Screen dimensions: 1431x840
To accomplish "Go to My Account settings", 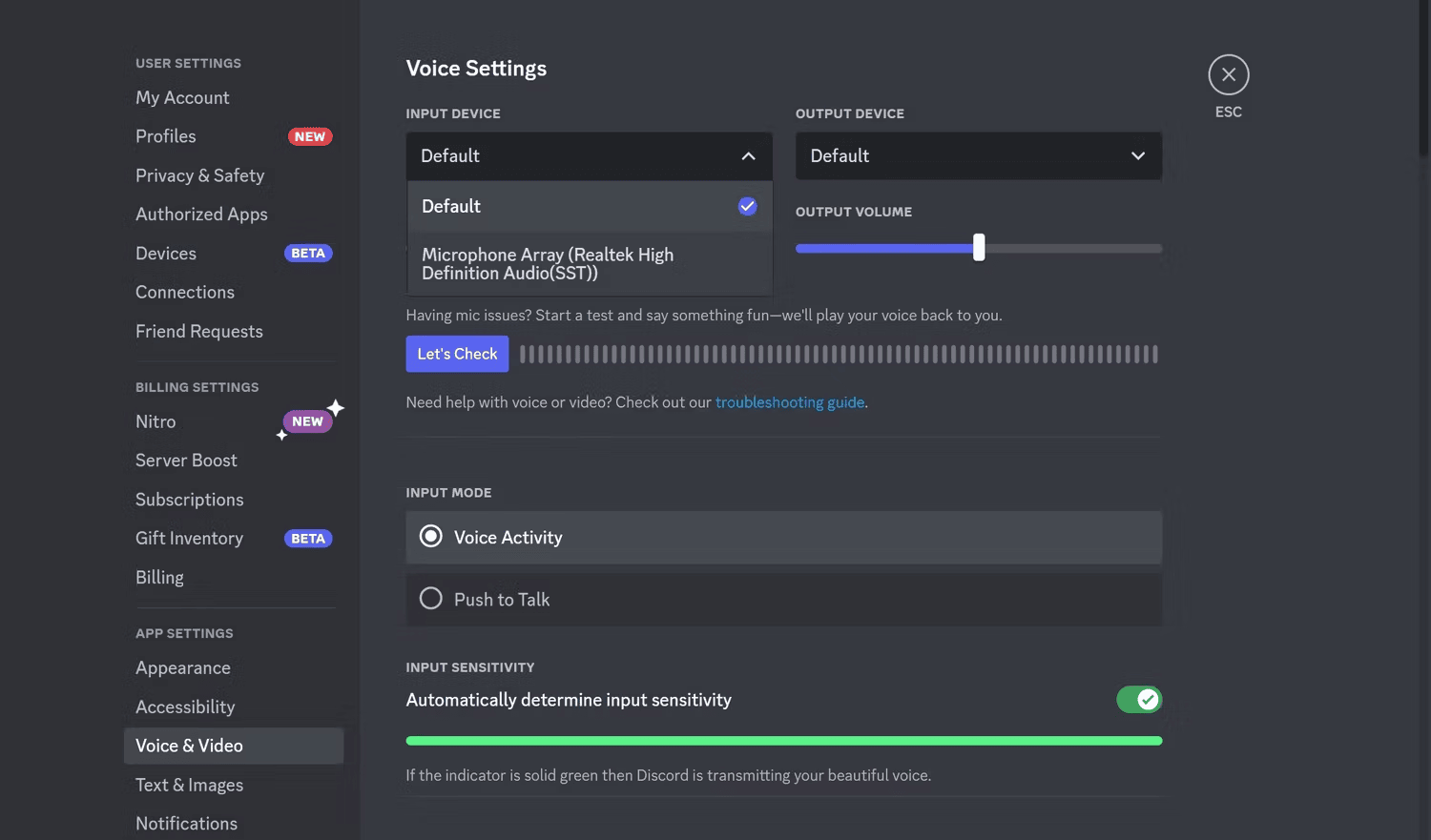I will [182, 97].
